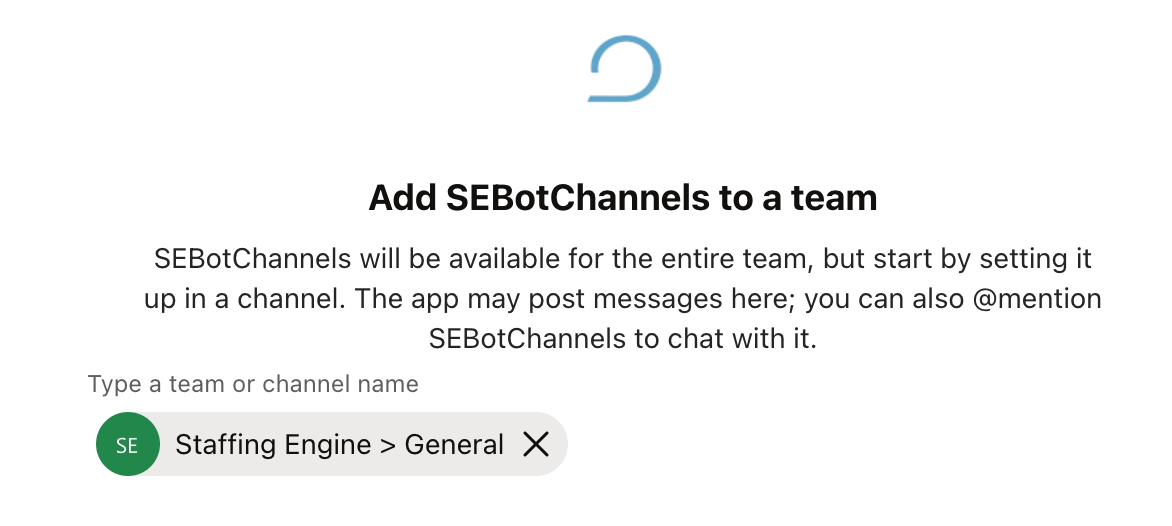
Task: Click the blue loading spinner icon
Action: click(x=625, y=68)
